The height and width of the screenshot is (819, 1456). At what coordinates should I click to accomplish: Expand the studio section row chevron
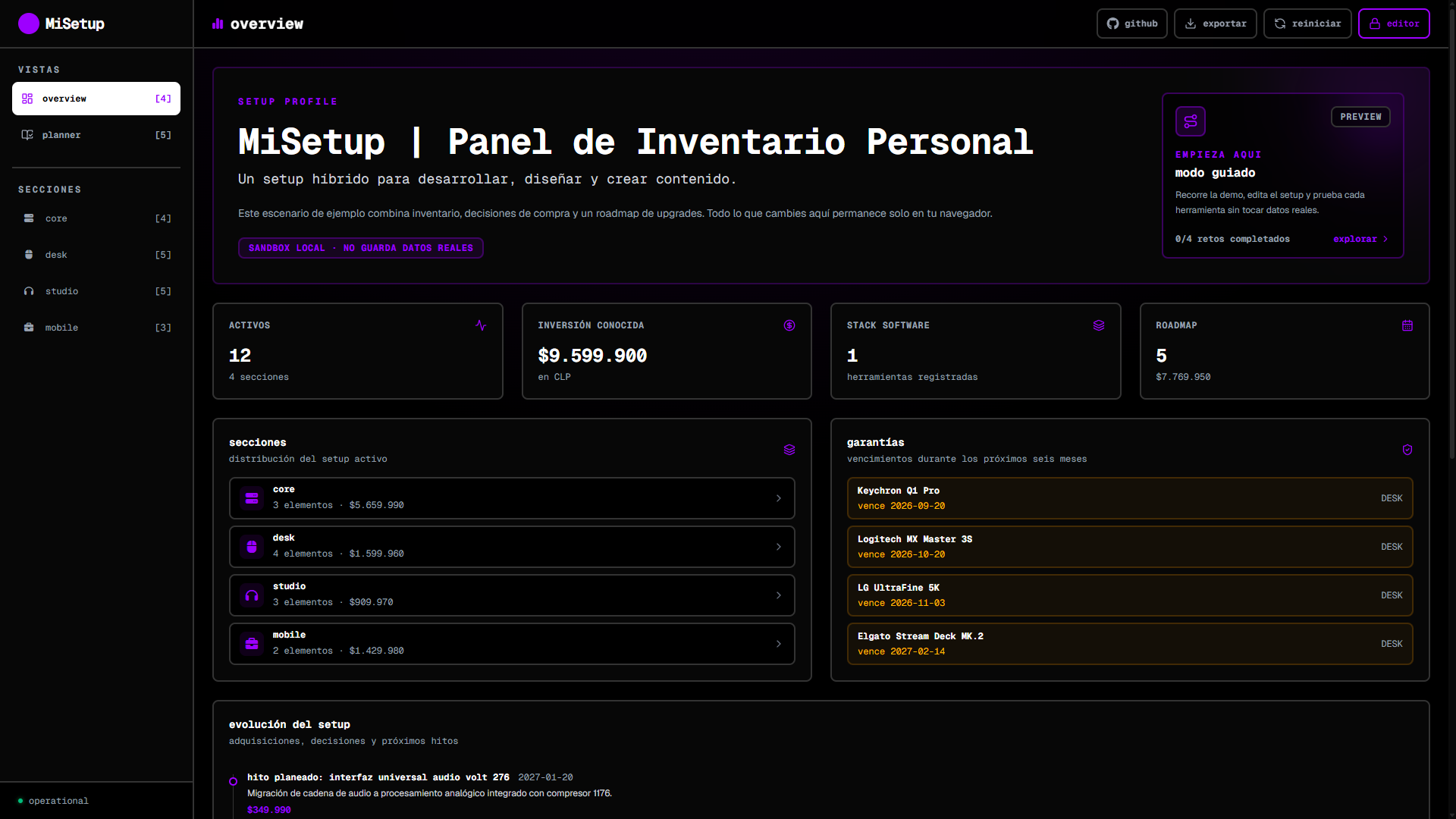pos(779,595)
